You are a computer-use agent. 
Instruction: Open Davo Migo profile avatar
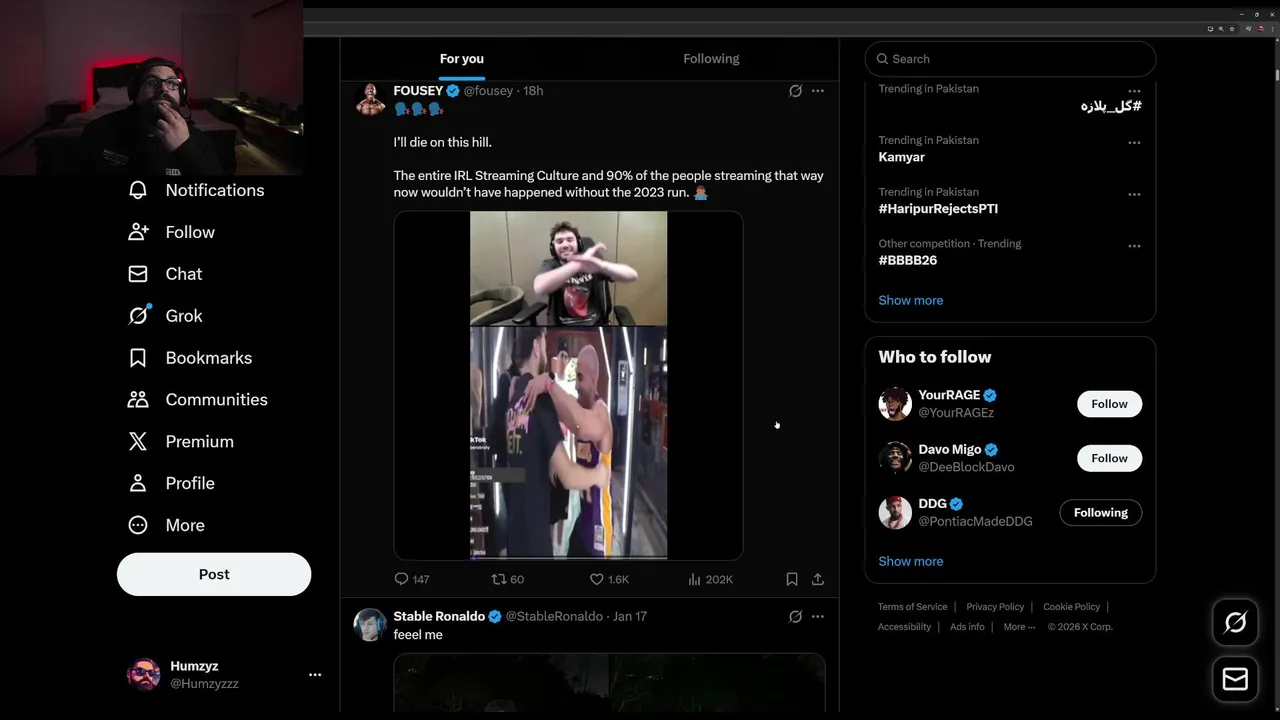[895, 458]
